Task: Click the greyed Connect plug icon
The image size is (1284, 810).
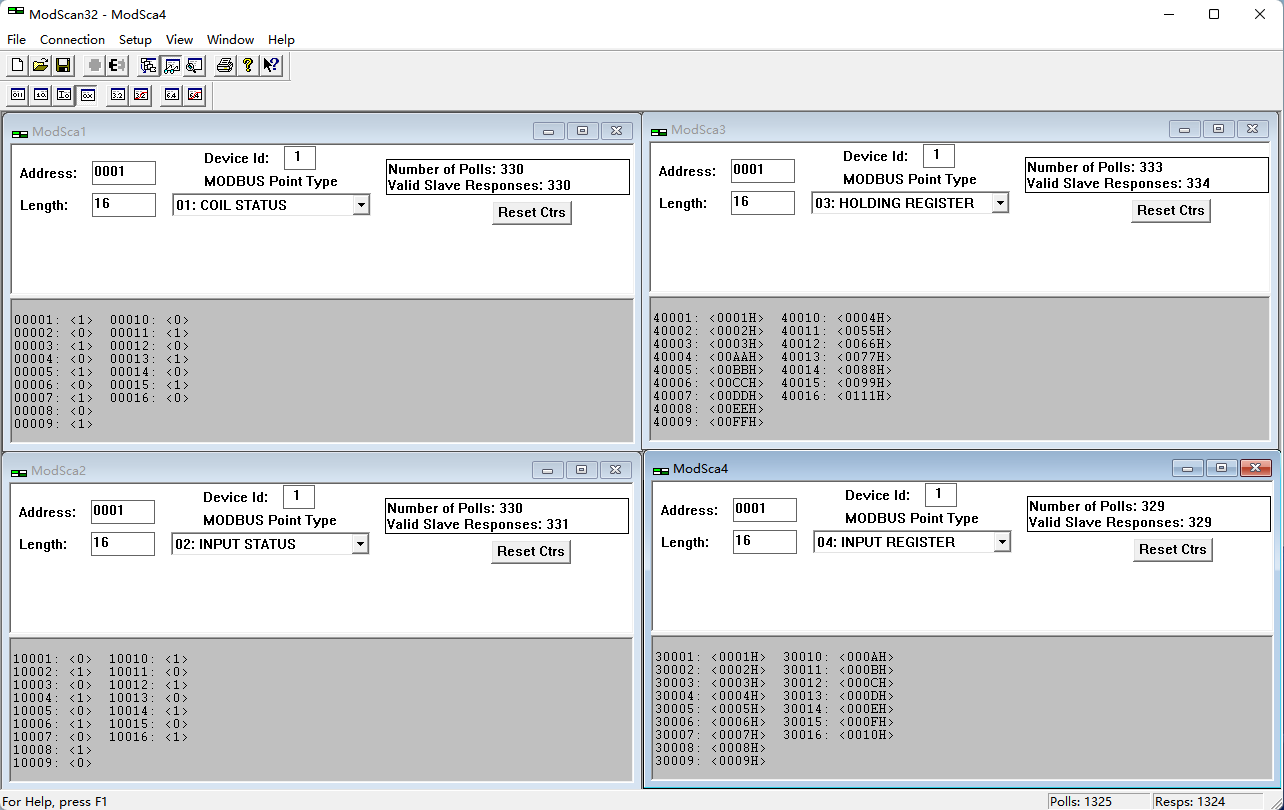Action: point(94,66)
